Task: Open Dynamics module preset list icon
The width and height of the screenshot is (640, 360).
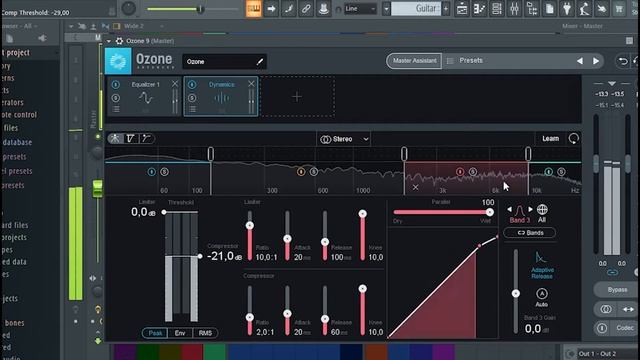Action: pos(192,109)
